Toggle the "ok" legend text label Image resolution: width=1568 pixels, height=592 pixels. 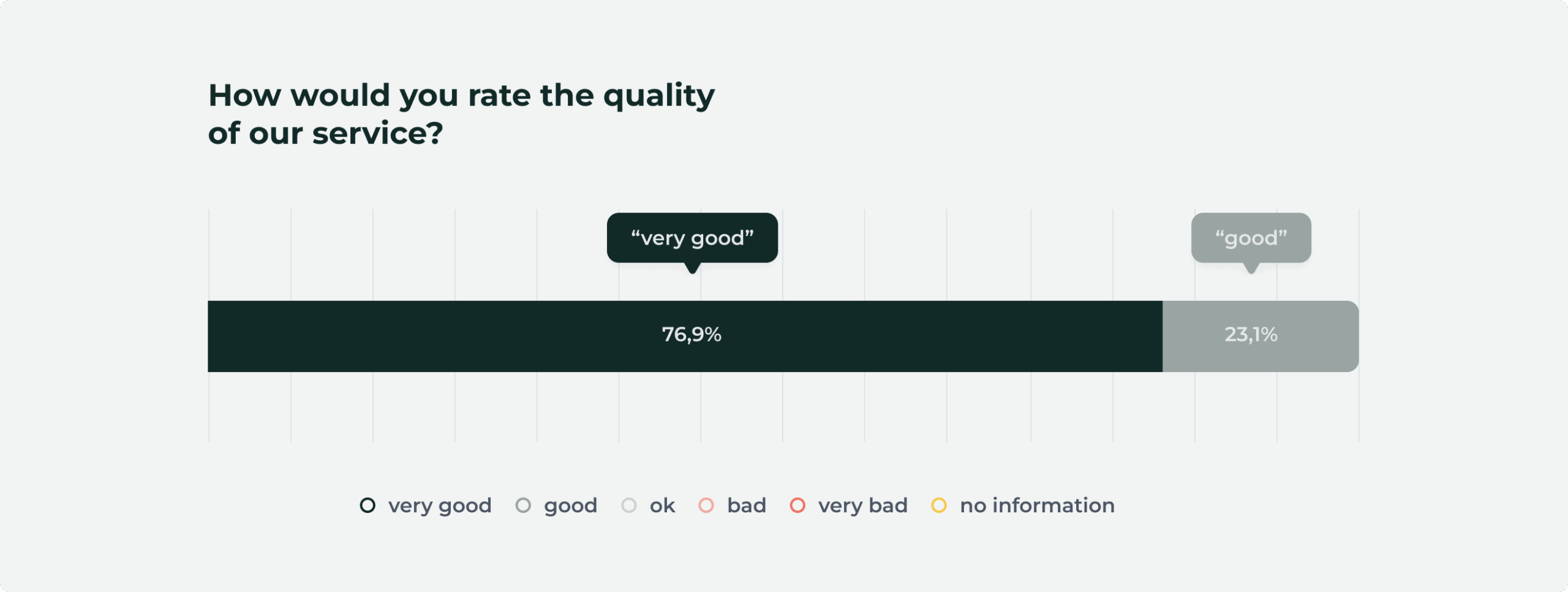662,506
